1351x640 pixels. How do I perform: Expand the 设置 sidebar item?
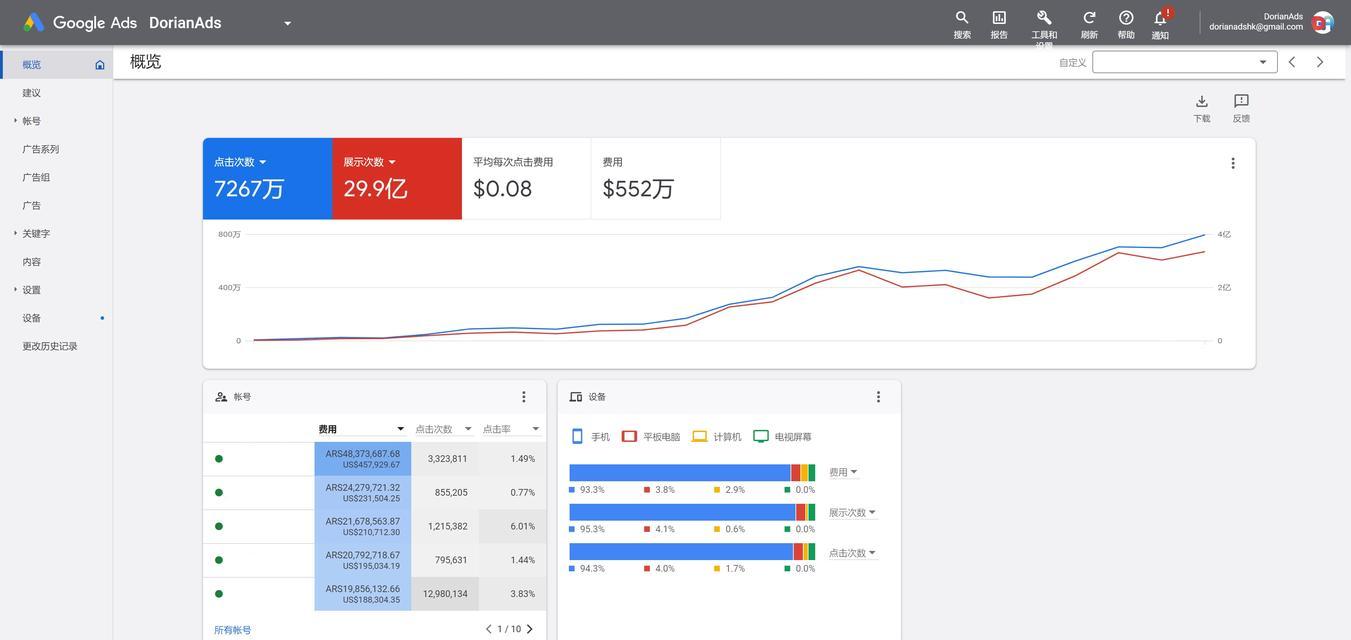pos(15,290)
